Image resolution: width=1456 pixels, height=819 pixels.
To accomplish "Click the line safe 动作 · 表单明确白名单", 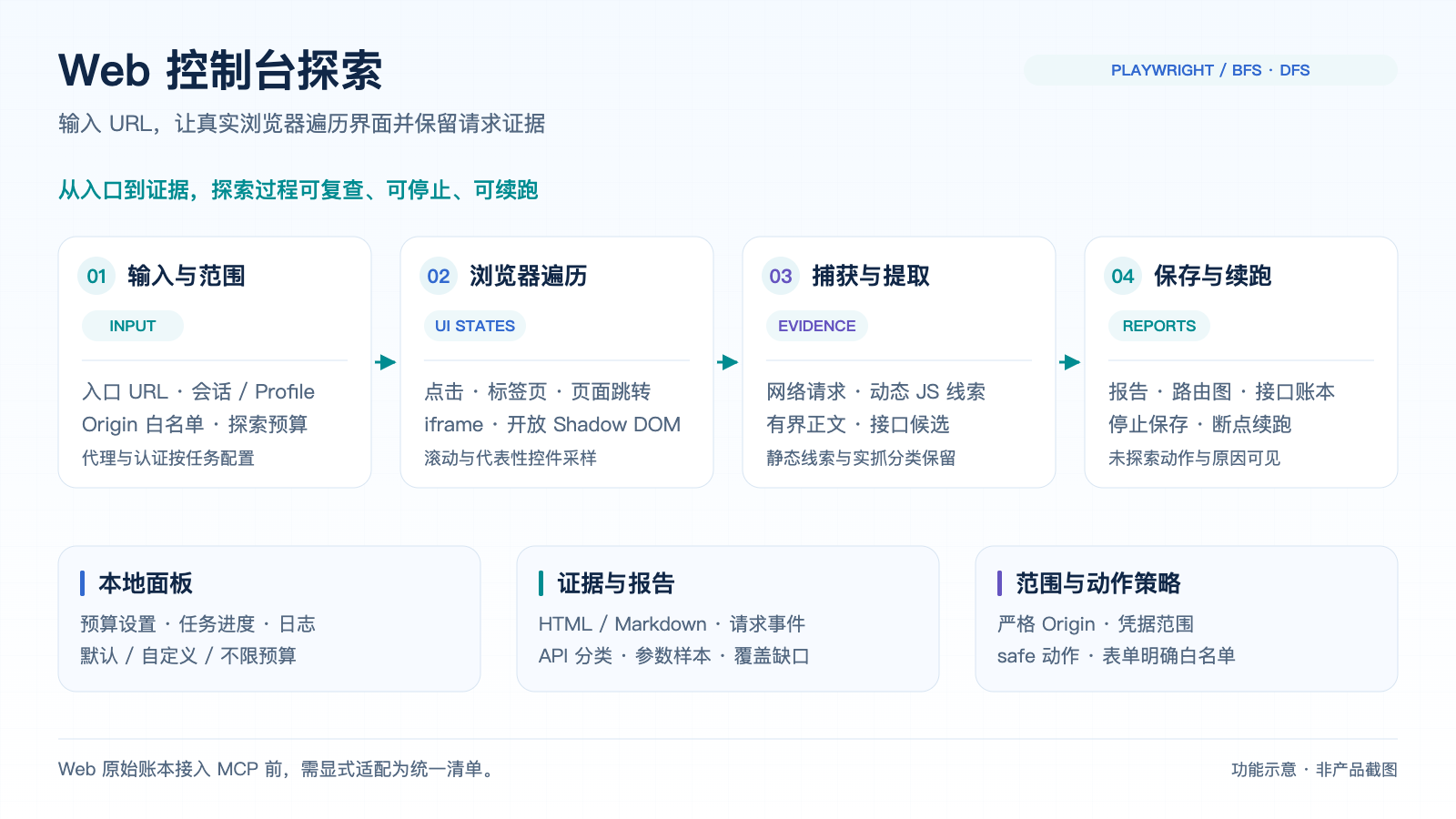I will click(x=1117, y=656).
